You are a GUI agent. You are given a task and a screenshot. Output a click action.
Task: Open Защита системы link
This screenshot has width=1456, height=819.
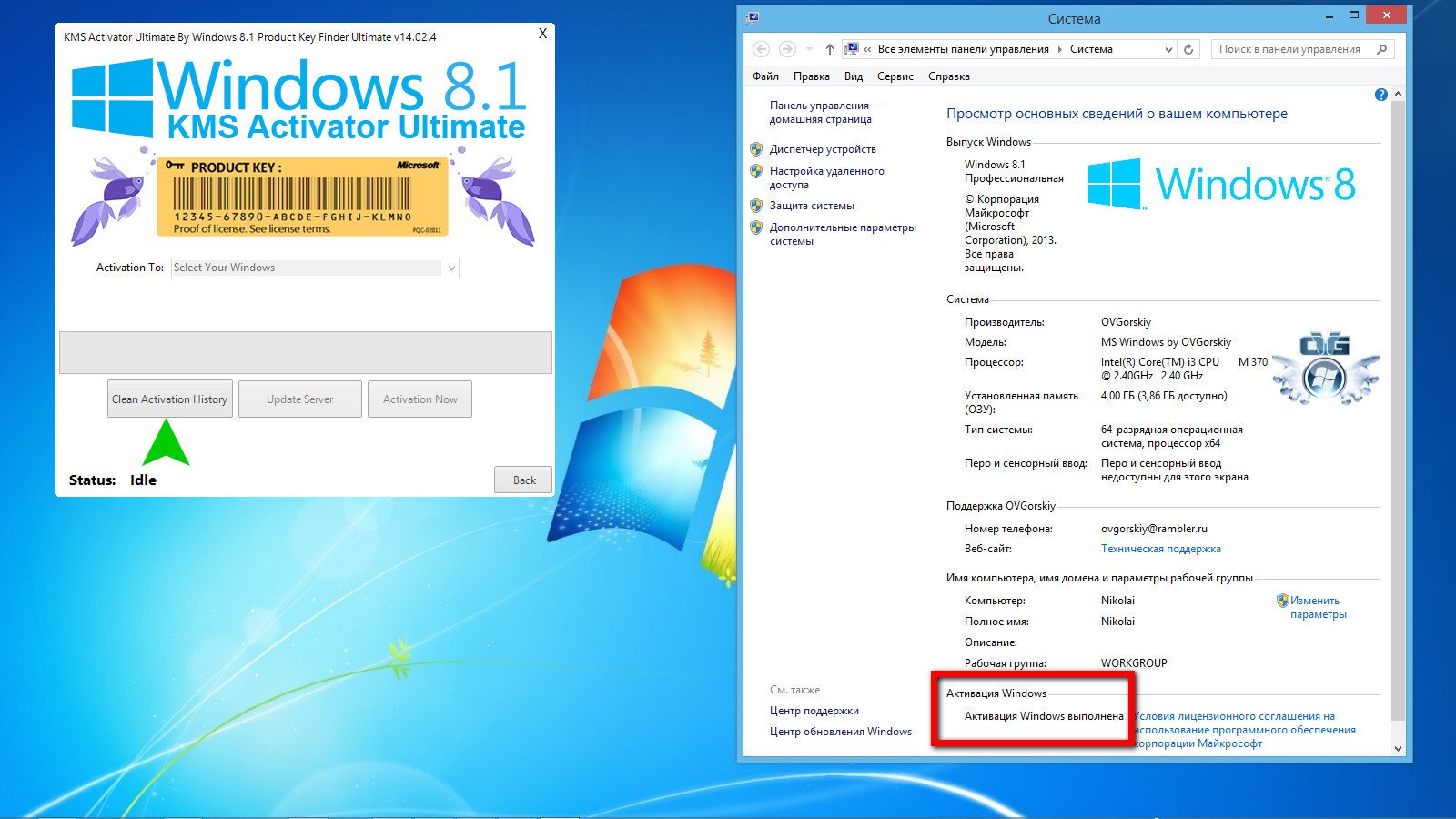click(812, 206)
